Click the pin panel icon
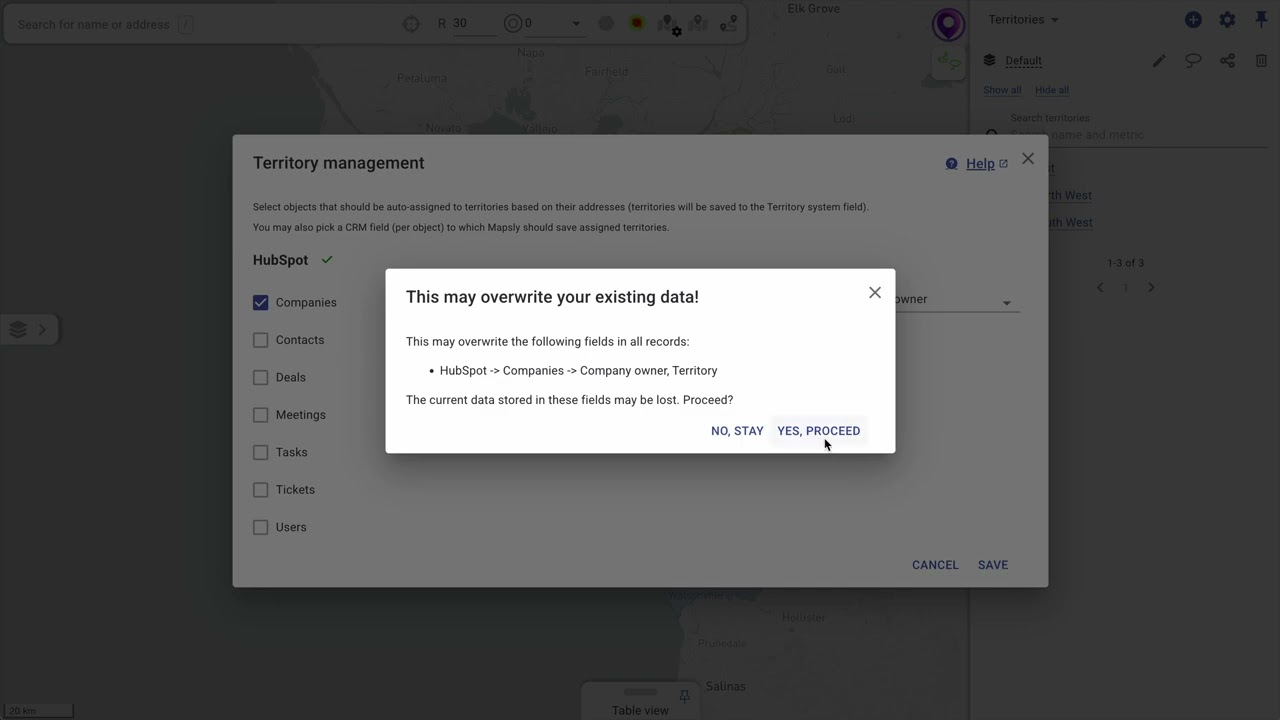 click(1261, 19)
